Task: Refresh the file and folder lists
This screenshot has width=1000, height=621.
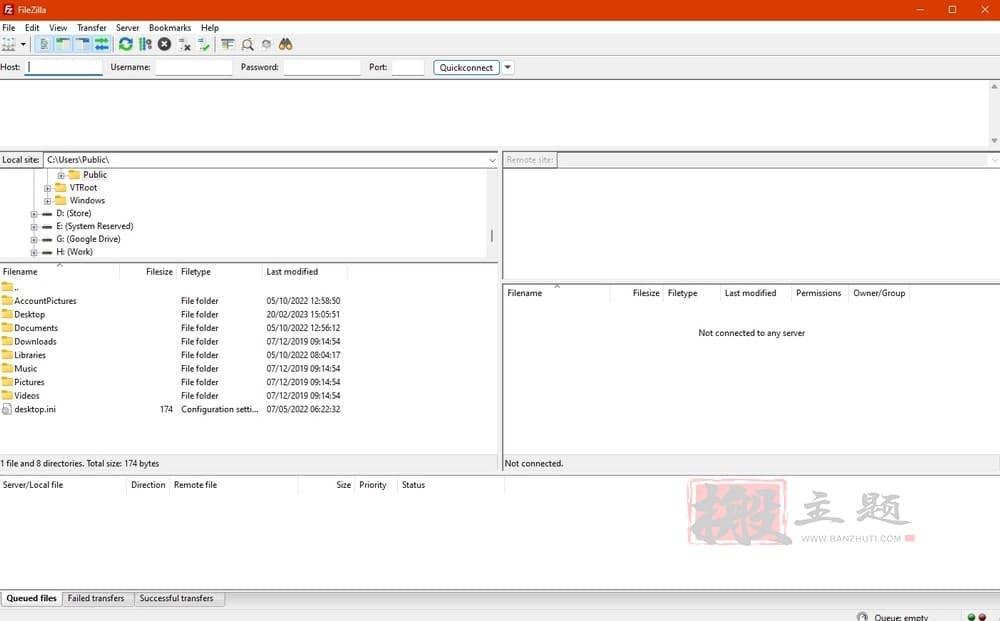Action: tap(126, 44)
